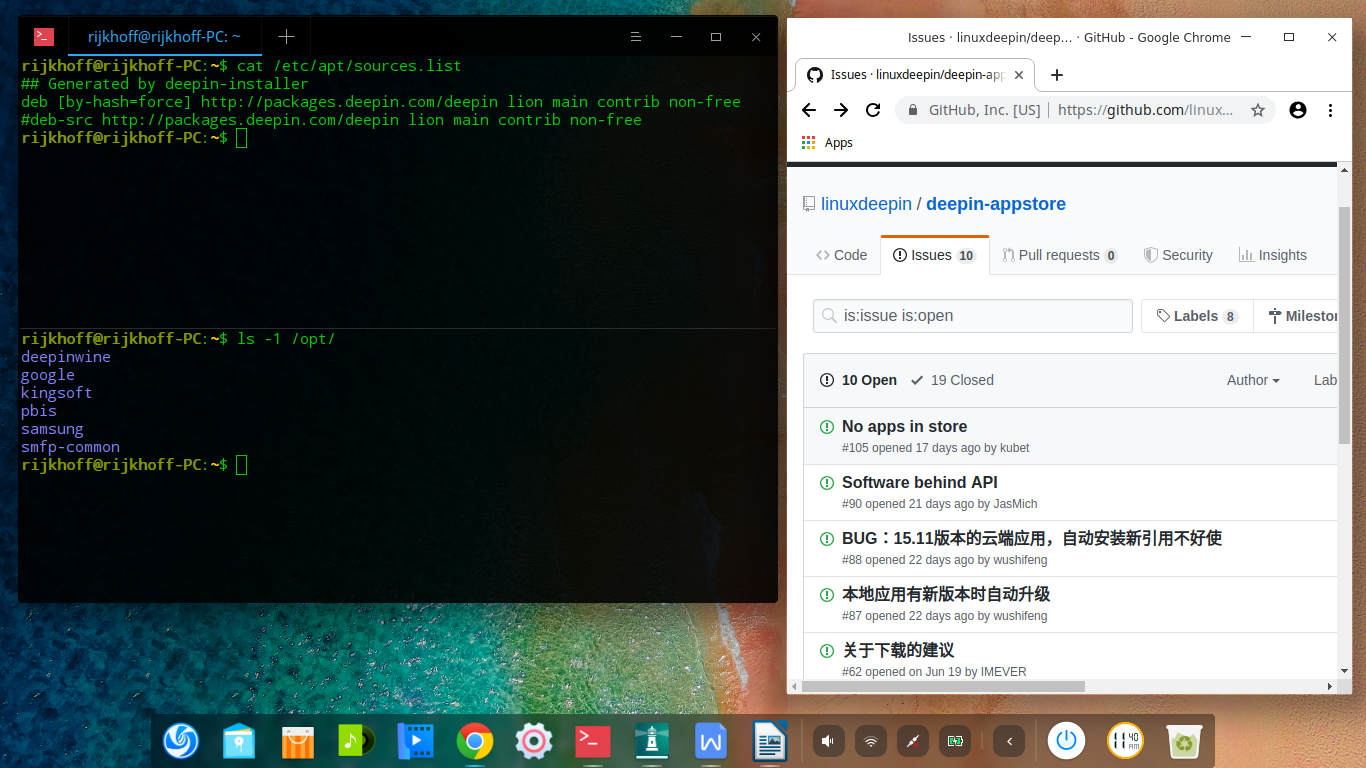This screenshot has height=768, width=1366.
Task: Click the compass tray icon in dock
Action: [x=912, y=741]
